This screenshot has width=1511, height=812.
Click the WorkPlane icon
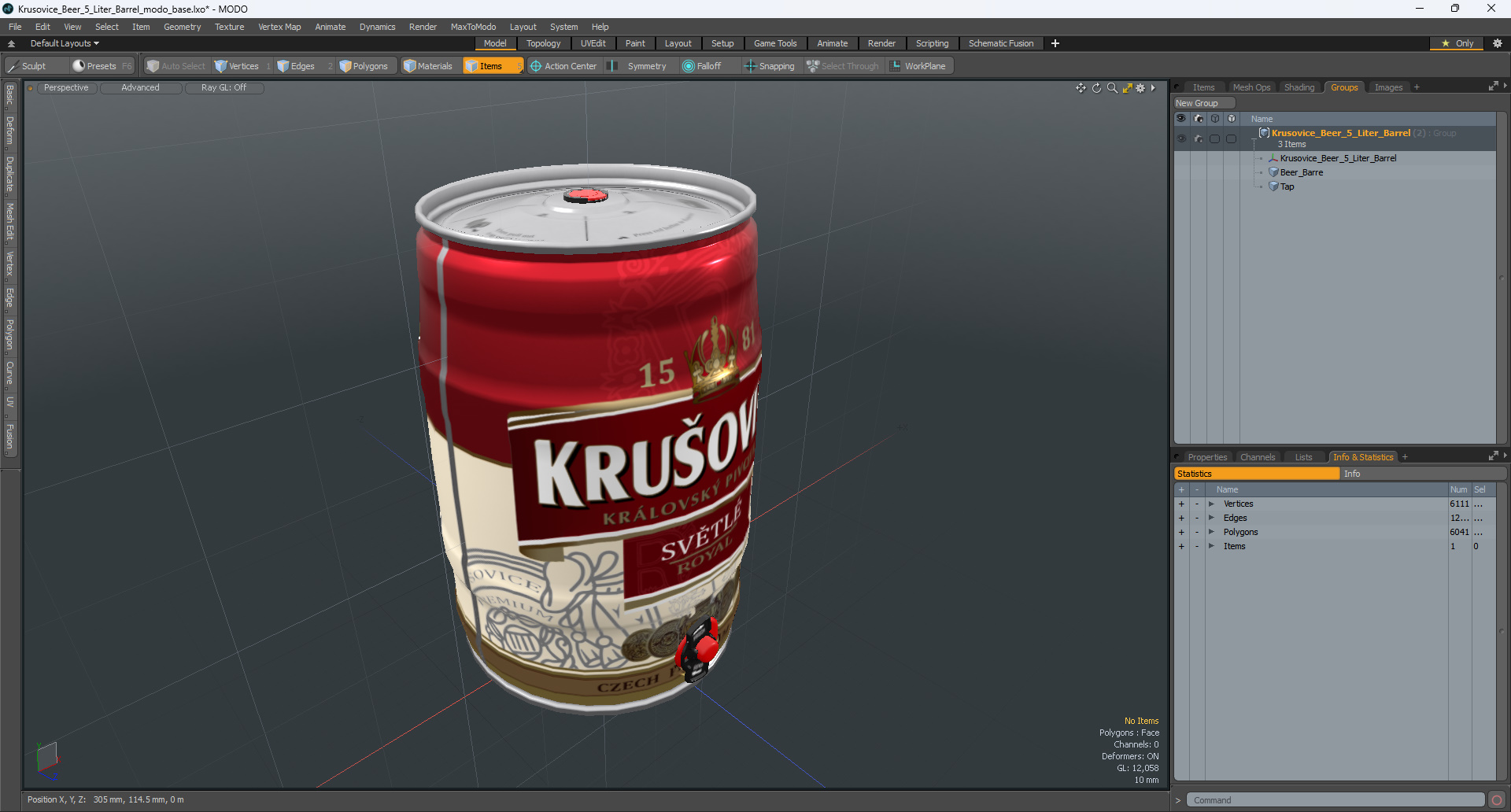click(896, 66)
